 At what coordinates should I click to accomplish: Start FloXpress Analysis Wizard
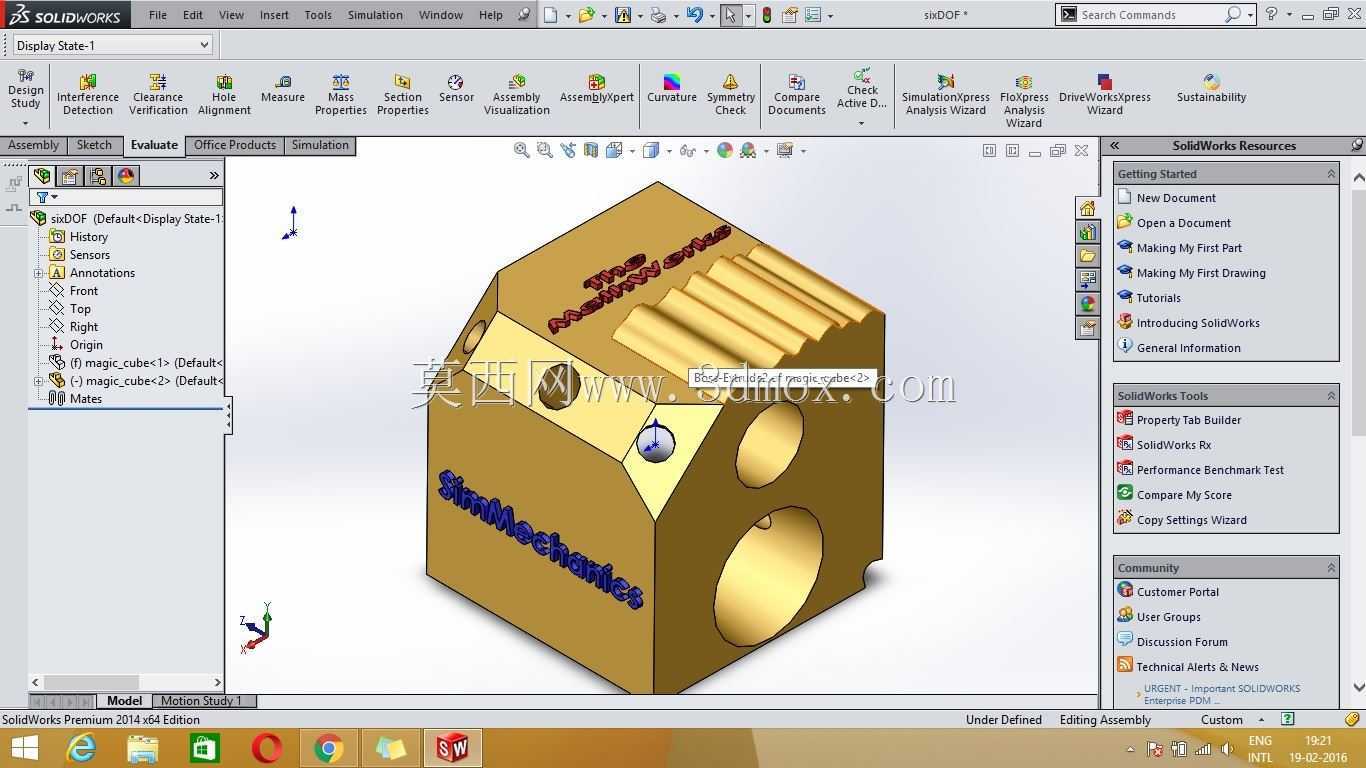click(x=1024, y=100)
